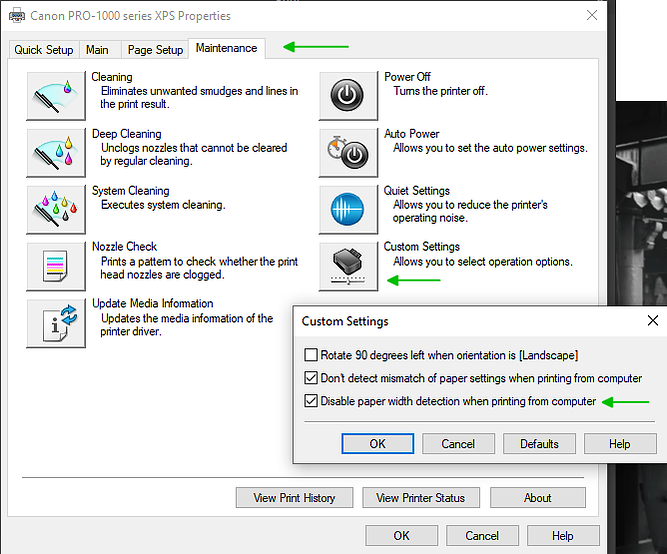Click the Update Media Information icon
The width and height of the screenshot is (667, 554).
[x=56, y=323]
